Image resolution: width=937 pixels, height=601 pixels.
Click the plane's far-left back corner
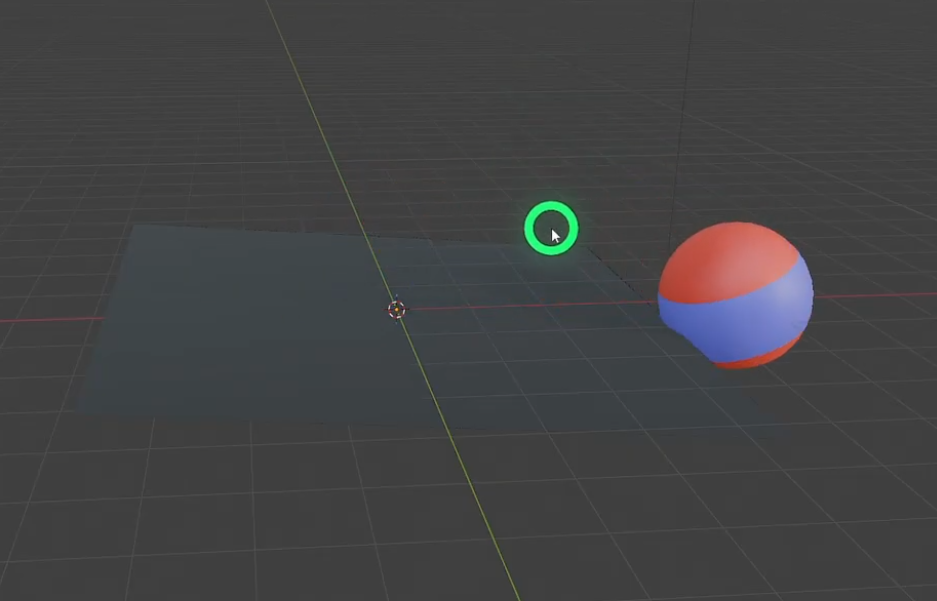[135, 227]
